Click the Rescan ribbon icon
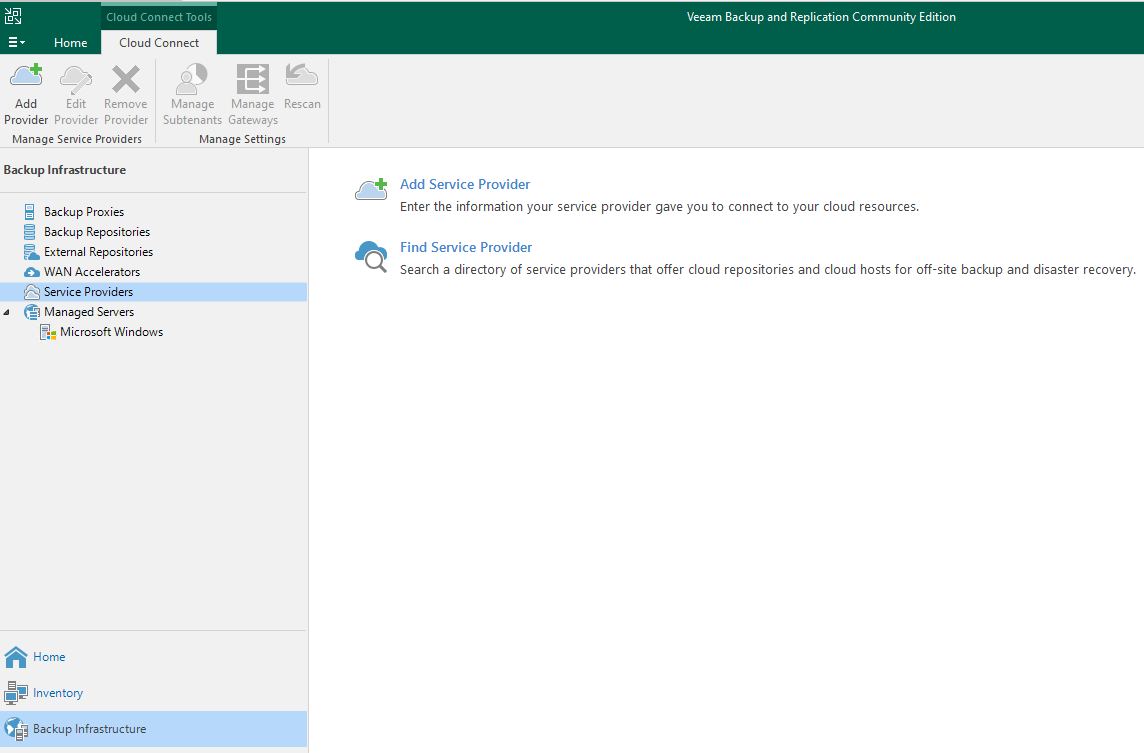Screen dimensions: 1144x753 [302, 75]
